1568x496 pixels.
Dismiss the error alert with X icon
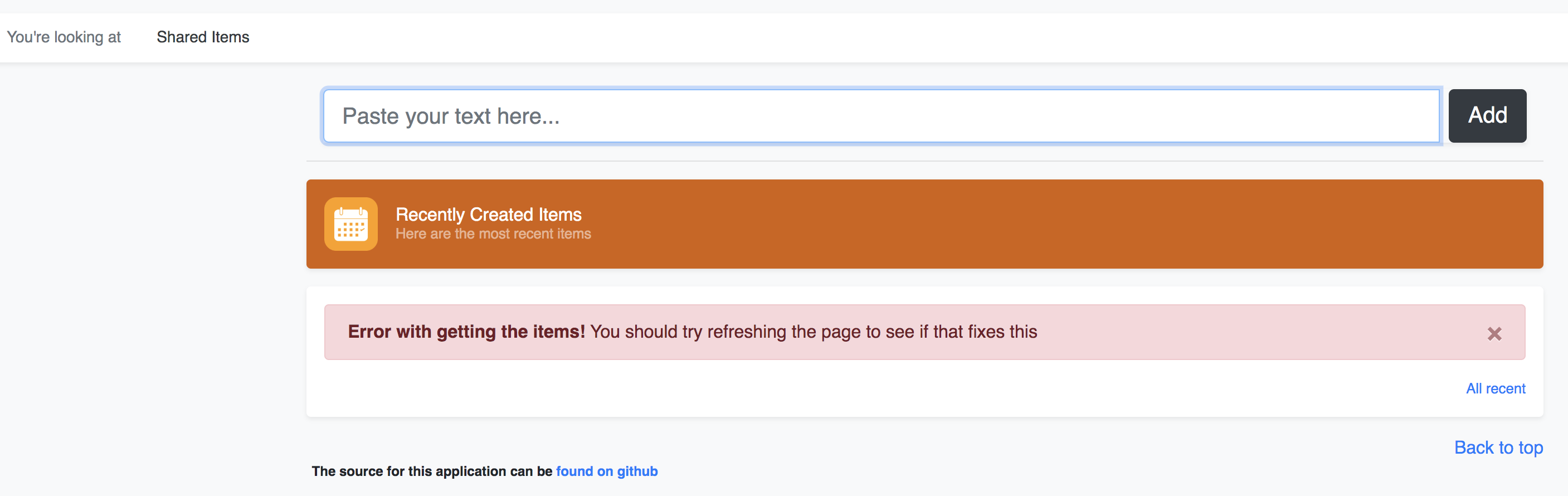click(x=1494, y=333)
